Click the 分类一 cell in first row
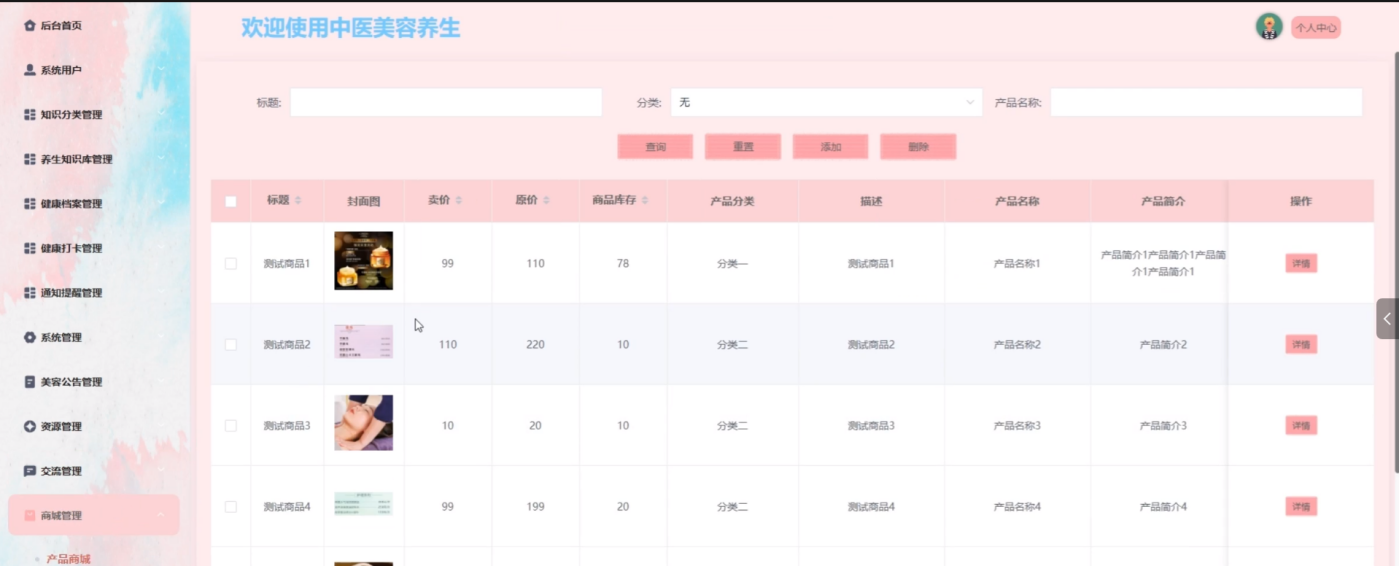 pos(732,264)
